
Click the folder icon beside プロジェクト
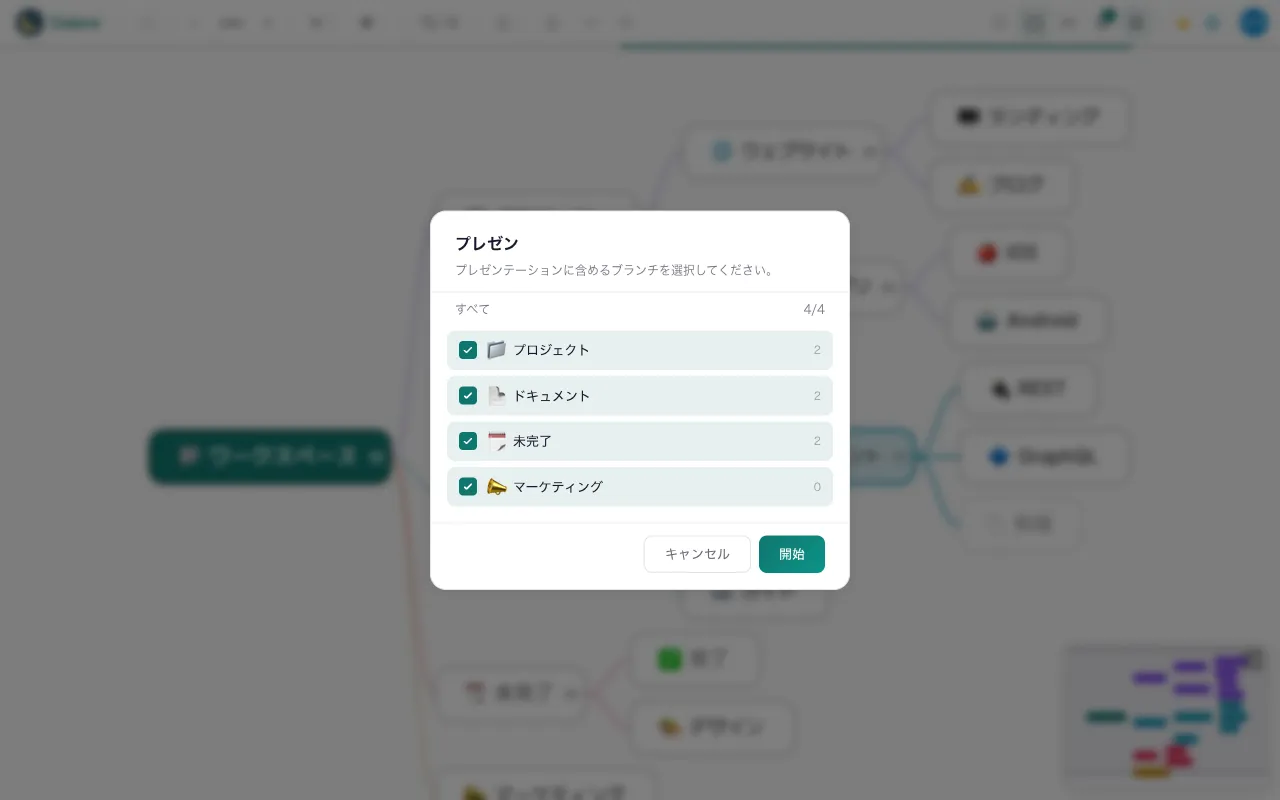[x=496, y=350]
